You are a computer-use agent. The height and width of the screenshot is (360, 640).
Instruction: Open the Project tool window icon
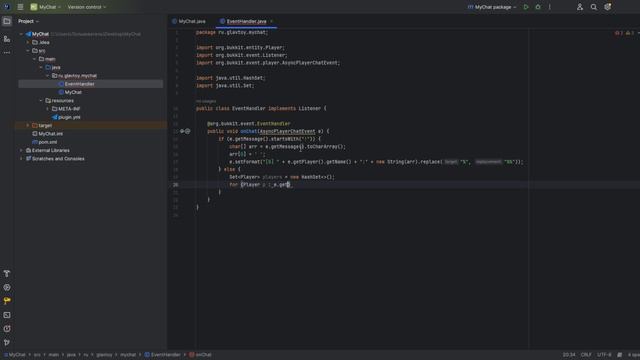click(7, 21)
